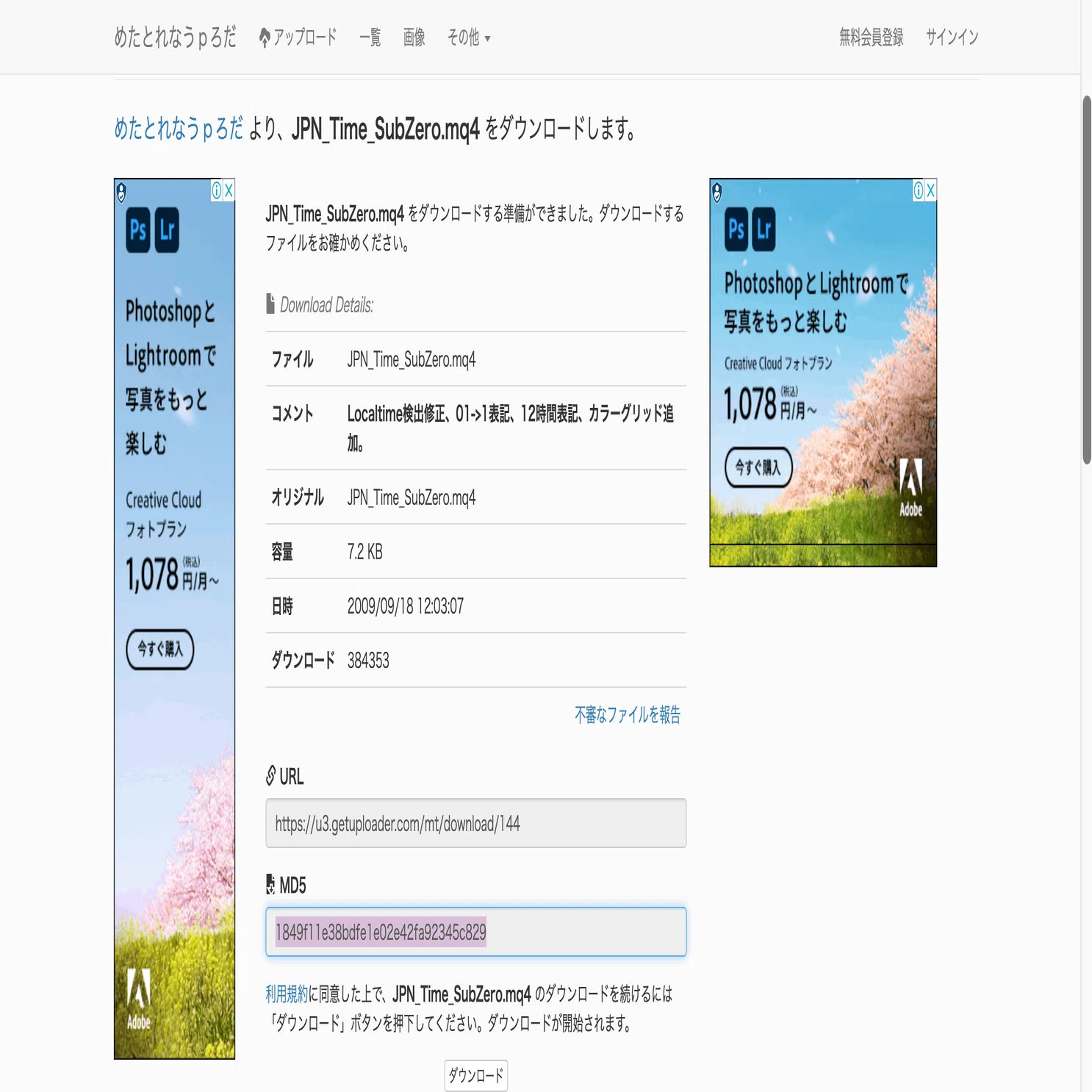
Task: Click the file icon beside Download Details
Action: 270,303
